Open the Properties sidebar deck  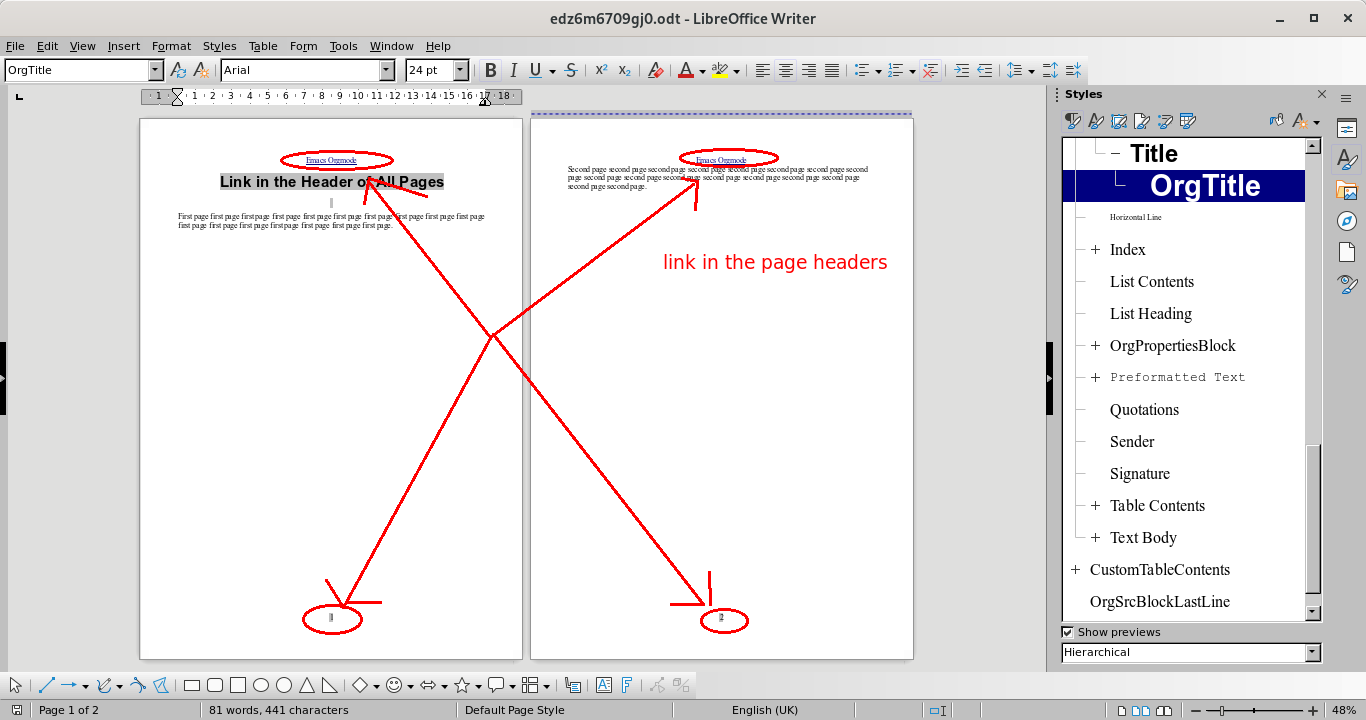[1347, 128]
